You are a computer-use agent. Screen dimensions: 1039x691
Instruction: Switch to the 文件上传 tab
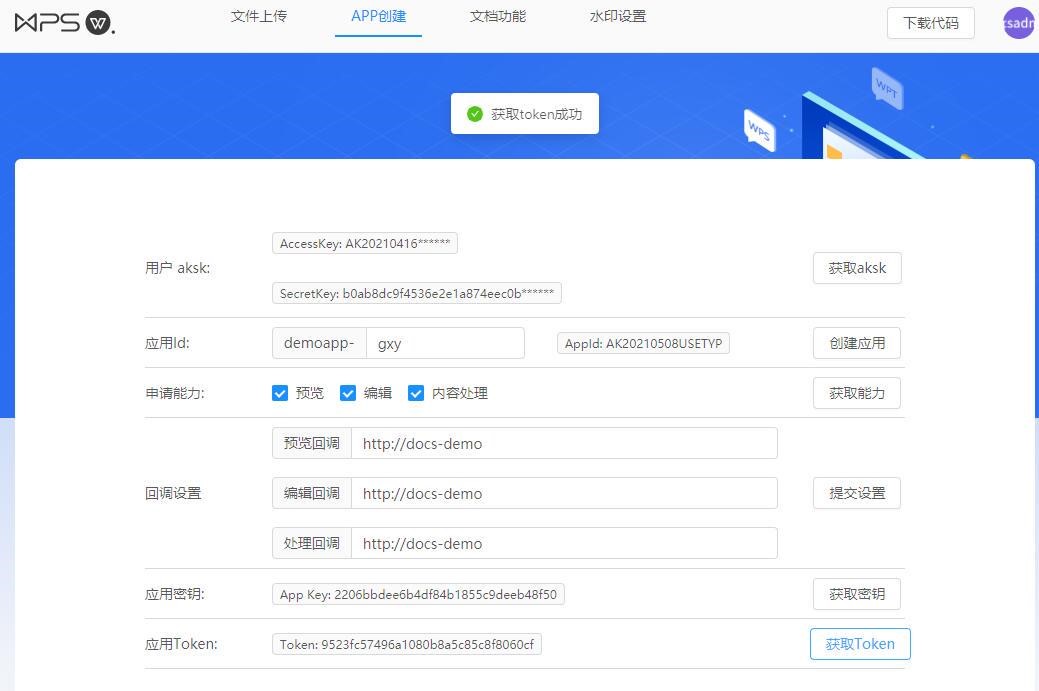tap(258, 17)
